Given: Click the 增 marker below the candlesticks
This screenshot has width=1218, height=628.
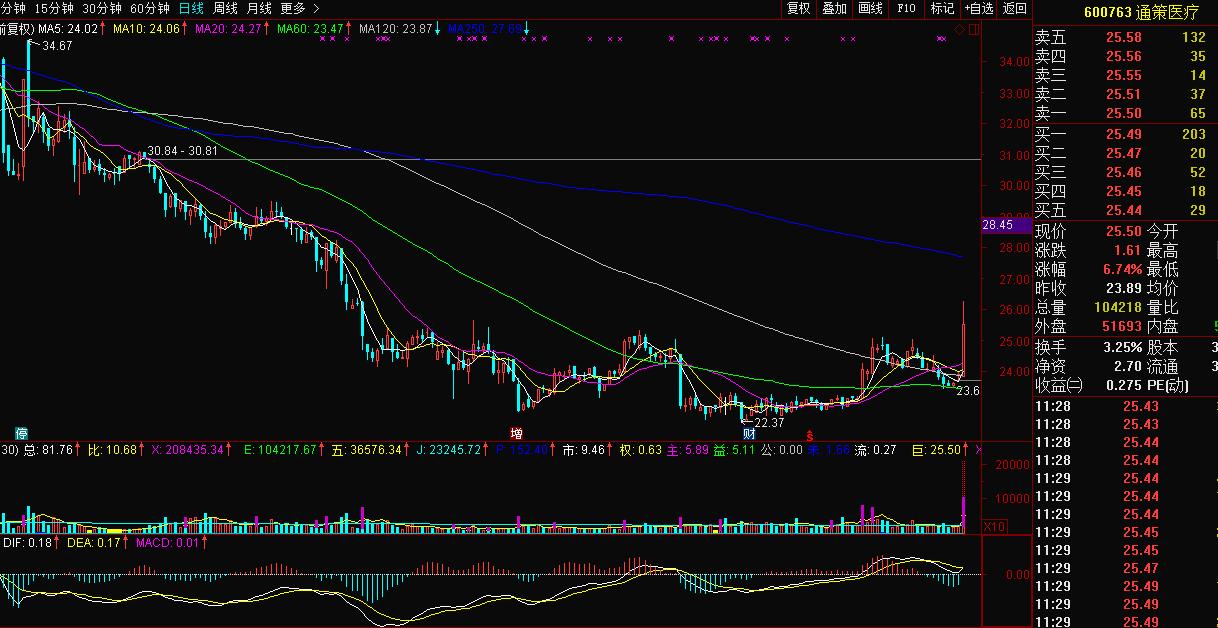Looking at the screenshot, I should [x=516, y=433].
